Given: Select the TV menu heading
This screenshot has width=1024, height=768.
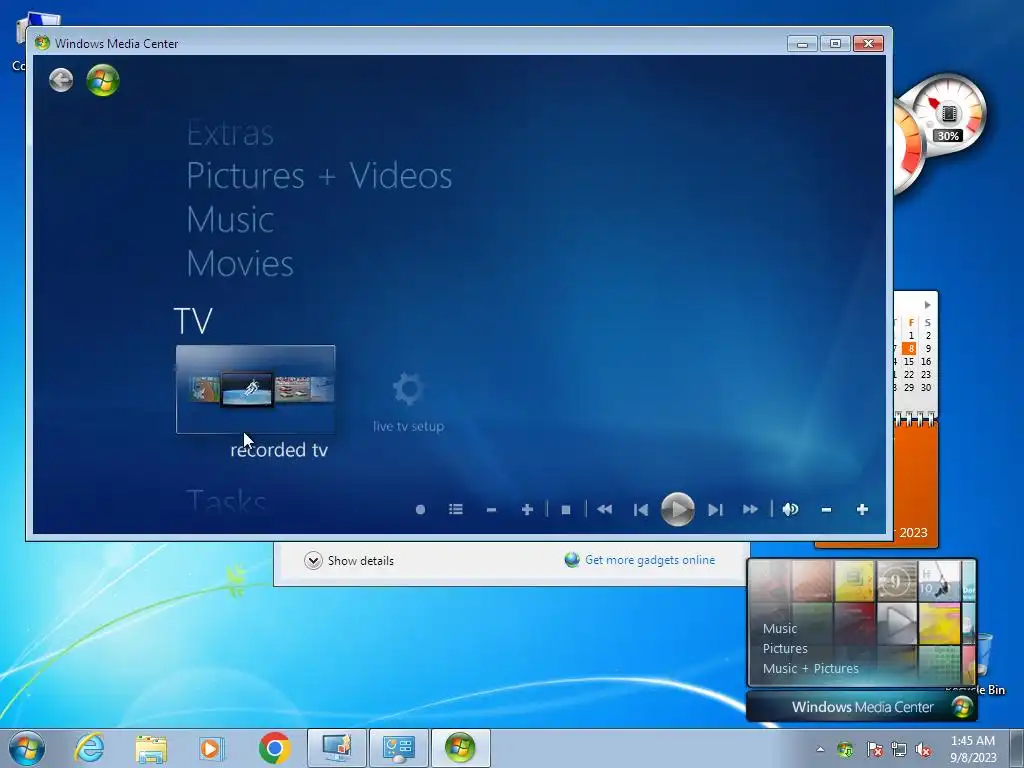Looking at the screenshot, I should tap(193, 321).
